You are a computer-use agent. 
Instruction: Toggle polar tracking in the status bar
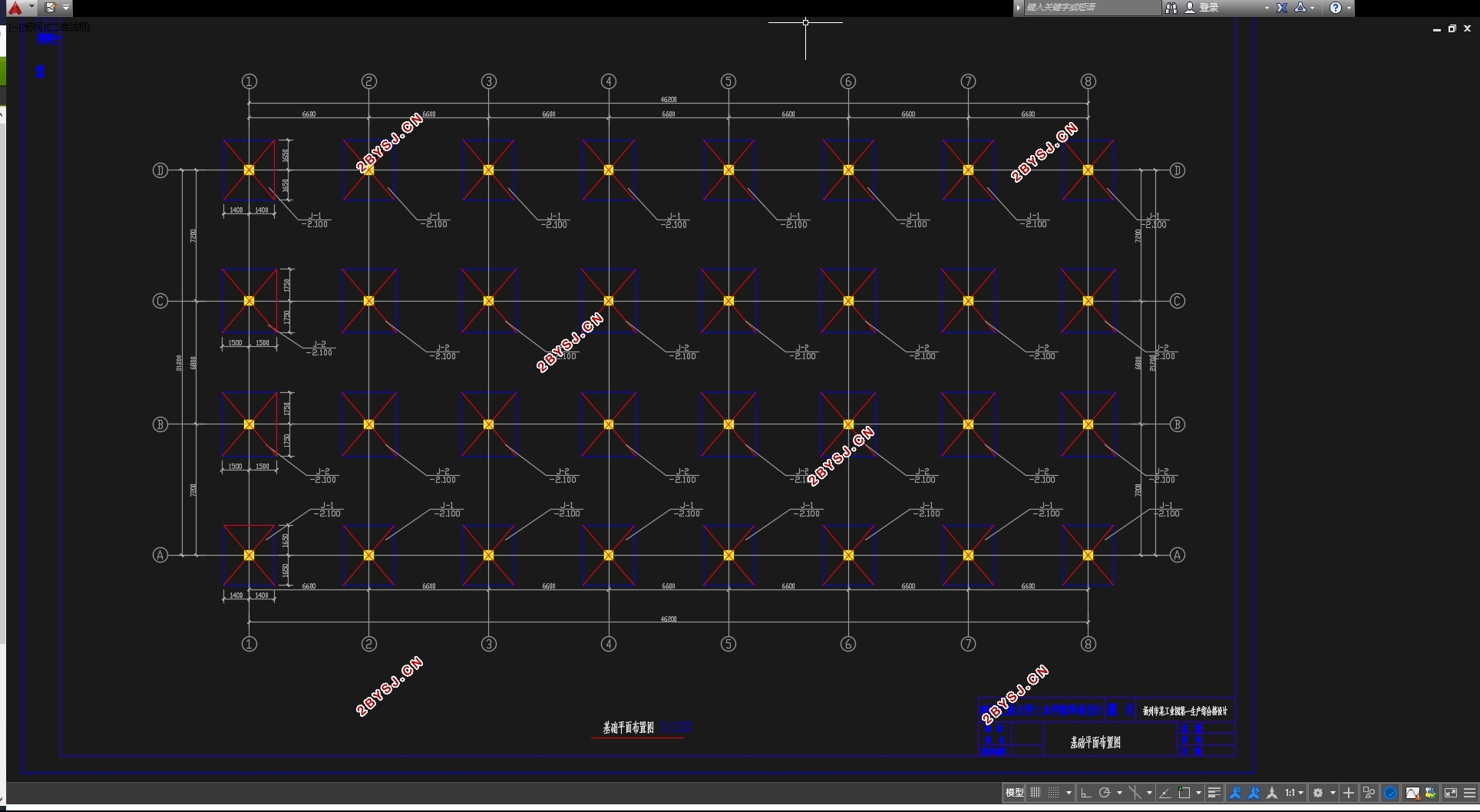1105,793
